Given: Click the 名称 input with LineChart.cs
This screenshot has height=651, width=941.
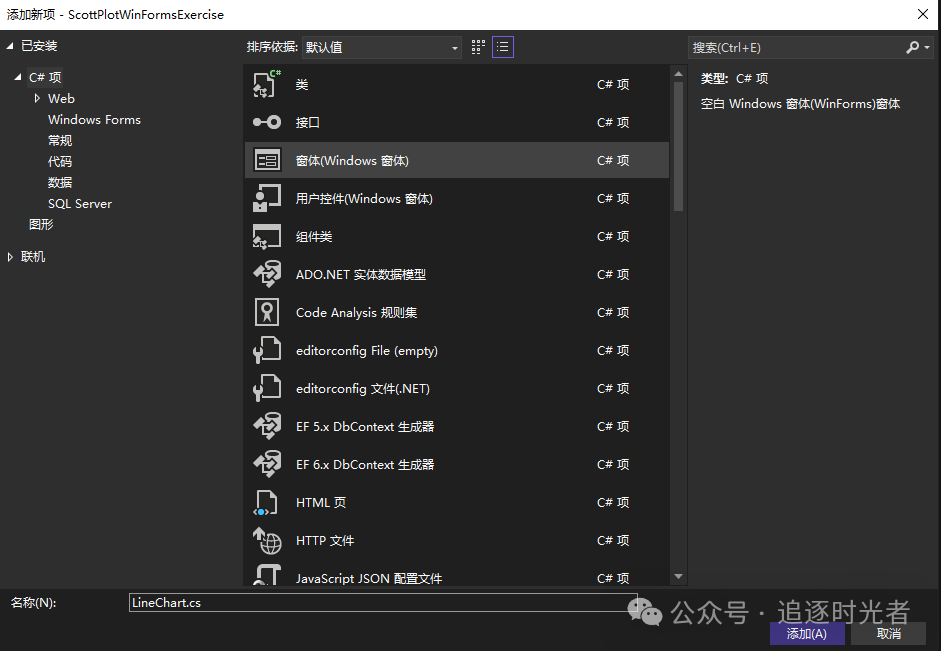Looking at the screenshot, I should 383,602.
